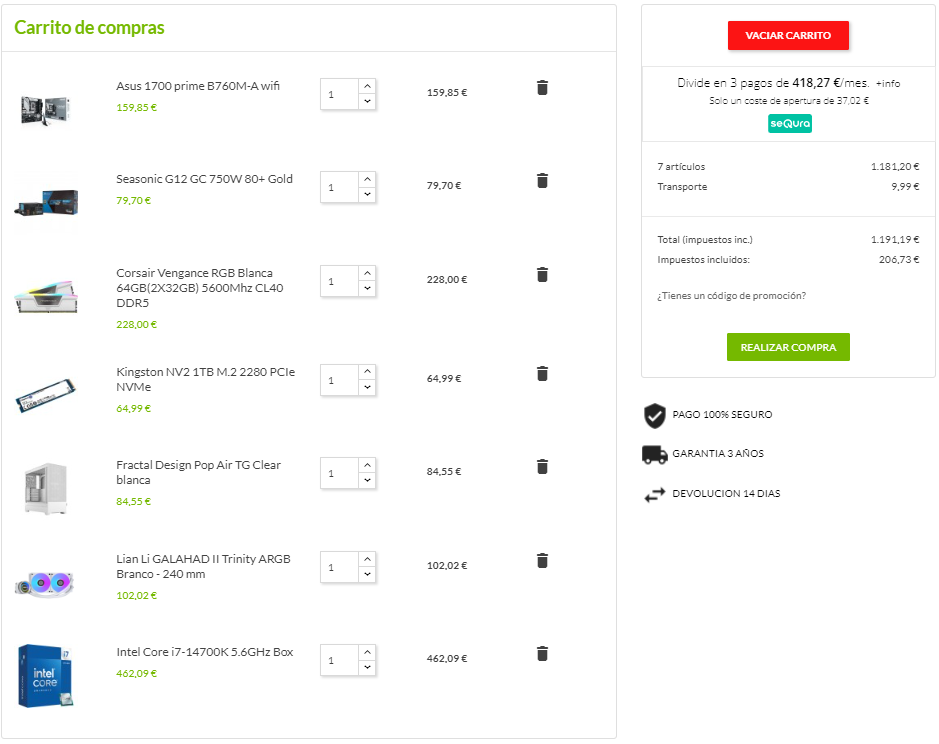Decrease Lian Li GALAHAD quantity

pyautogui.click(x=367, y=574)
